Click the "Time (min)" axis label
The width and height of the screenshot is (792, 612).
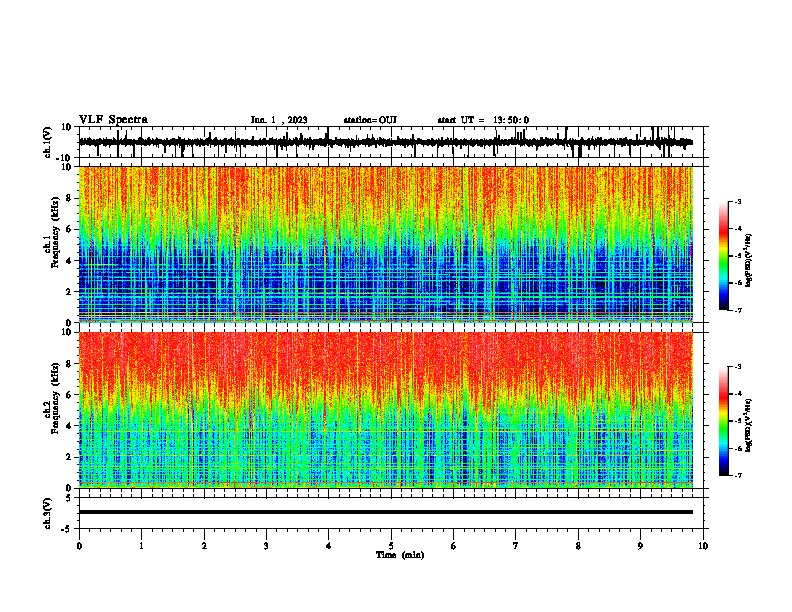coord(400,555)
